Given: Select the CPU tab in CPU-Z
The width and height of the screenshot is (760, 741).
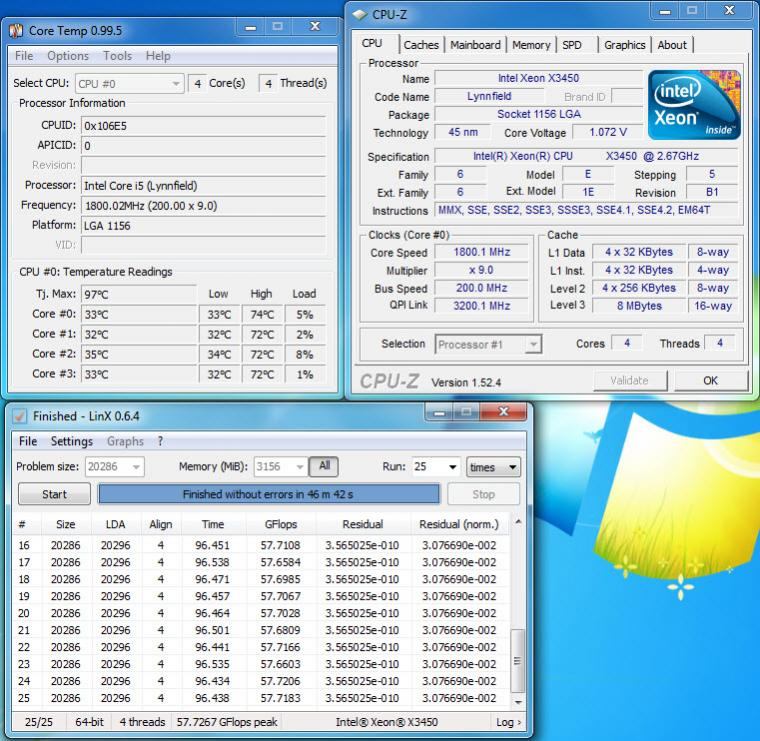Looking at the screenshot, I should point(372,43).
